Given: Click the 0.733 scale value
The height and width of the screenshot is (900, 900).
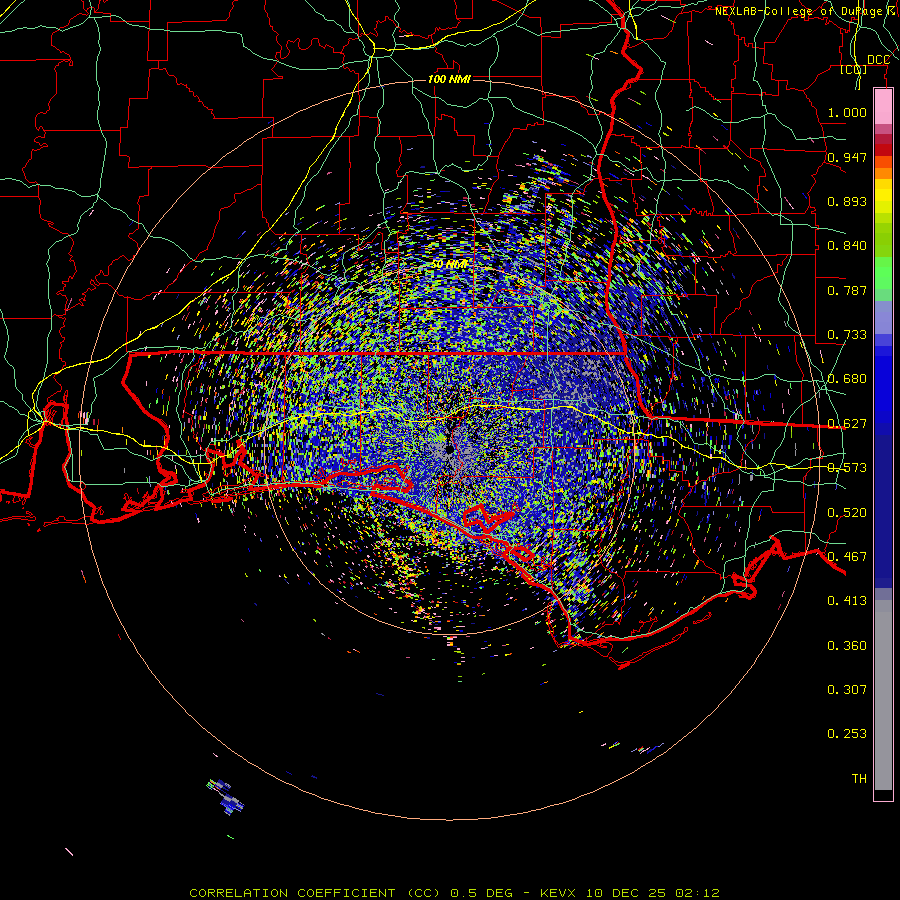Looking at the screenshot, I should (847, 335).
